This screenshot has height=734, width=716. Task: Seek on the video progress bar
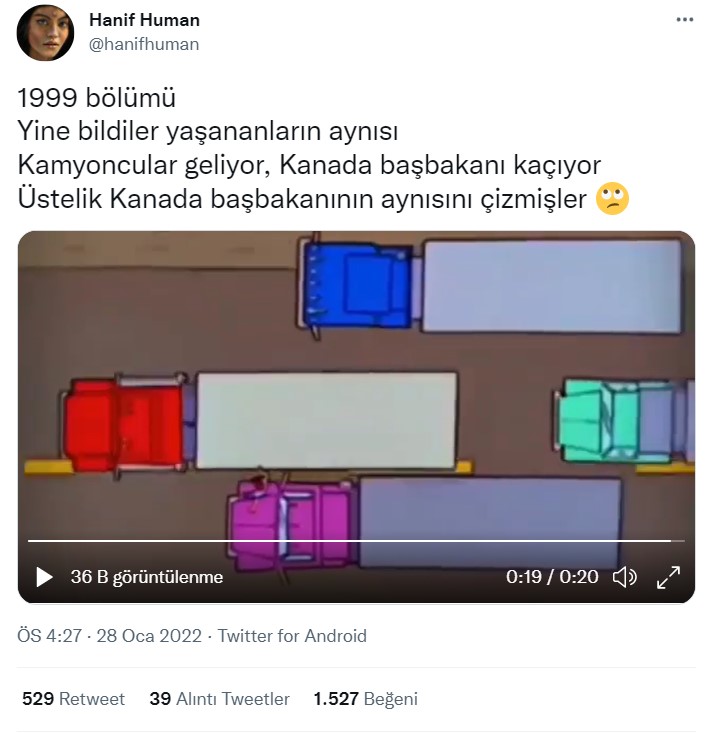click(x=356, y=541)
